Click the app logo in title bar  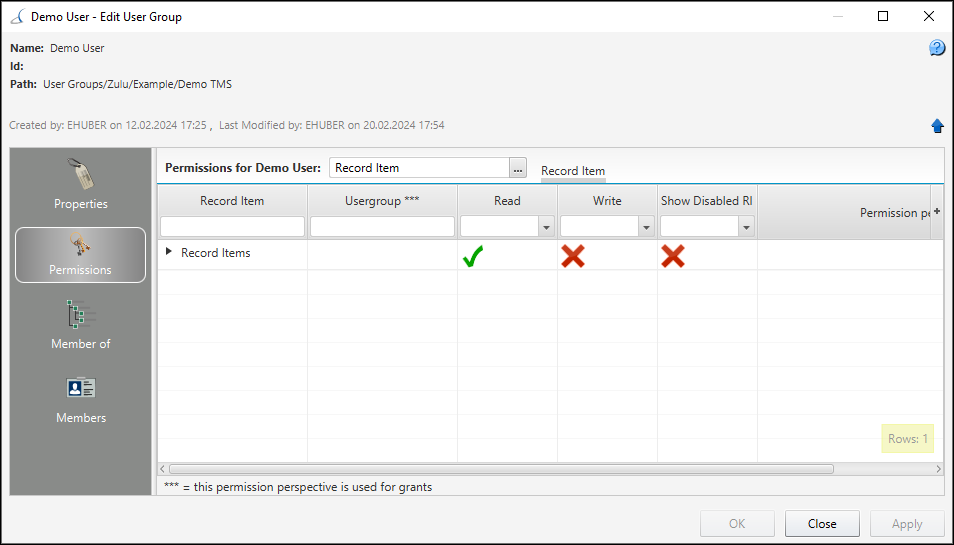tap(17, 16)
